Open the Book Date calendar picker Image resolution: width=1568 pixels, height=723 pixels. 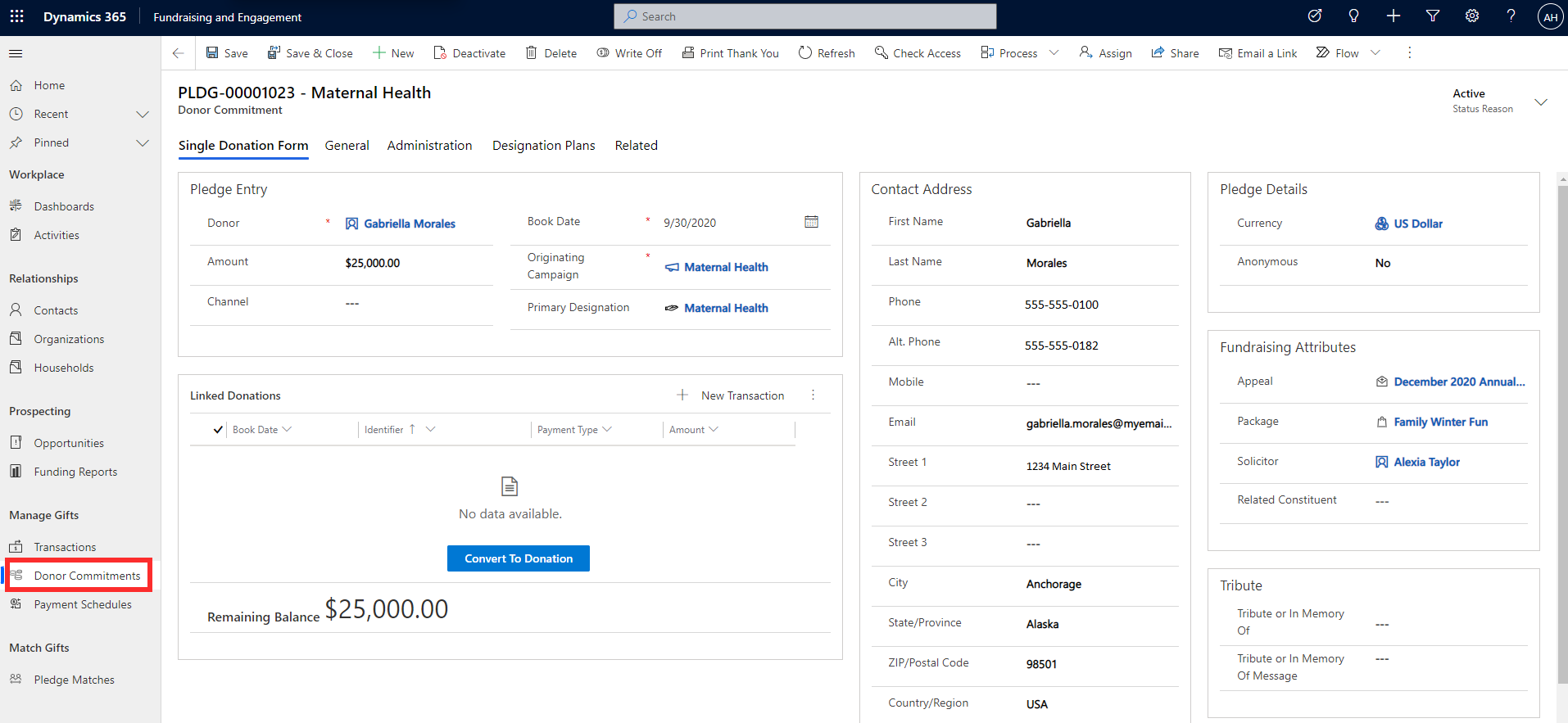[x=811, y=222]
